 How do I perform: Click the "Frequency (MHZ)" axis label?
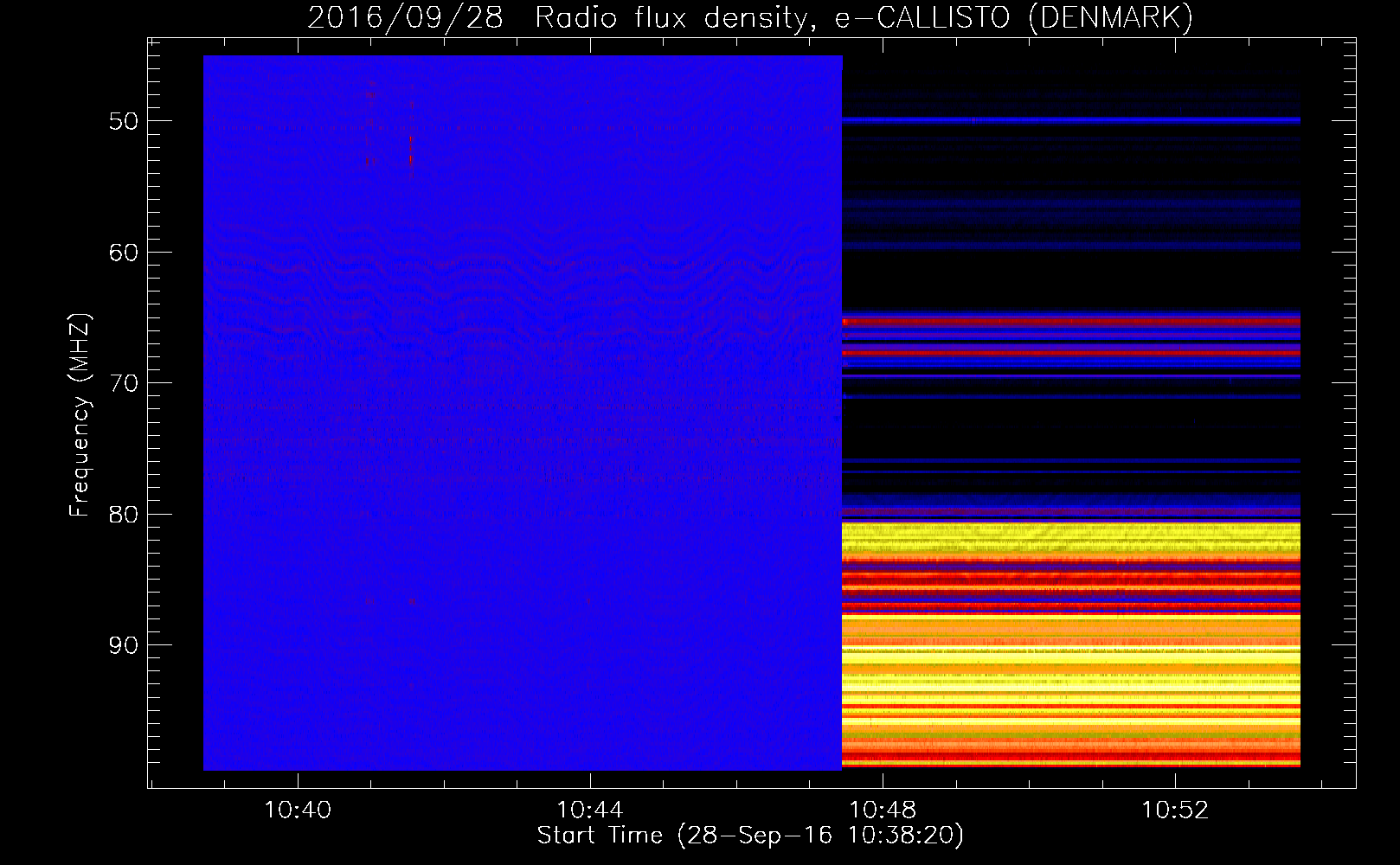[80, 415]
